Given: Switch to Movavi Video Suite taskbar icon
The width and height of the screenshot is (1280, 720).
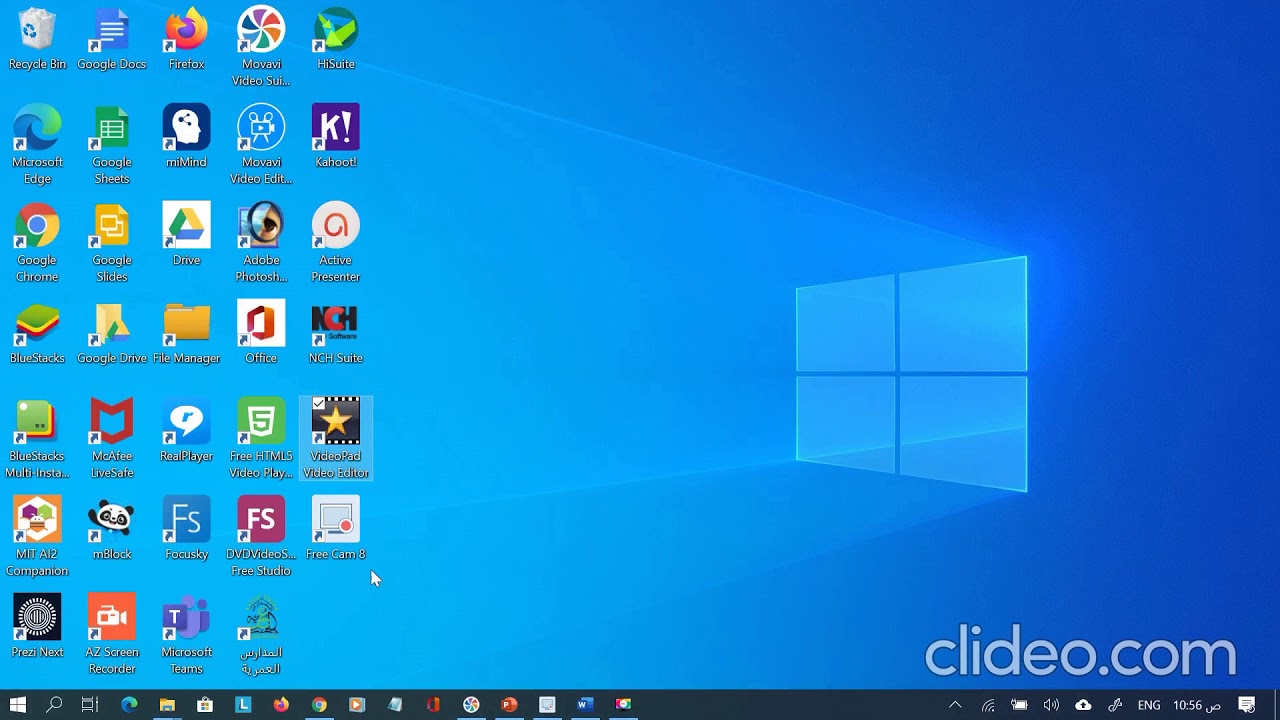Looking at the screenshot, I should 471,705.
